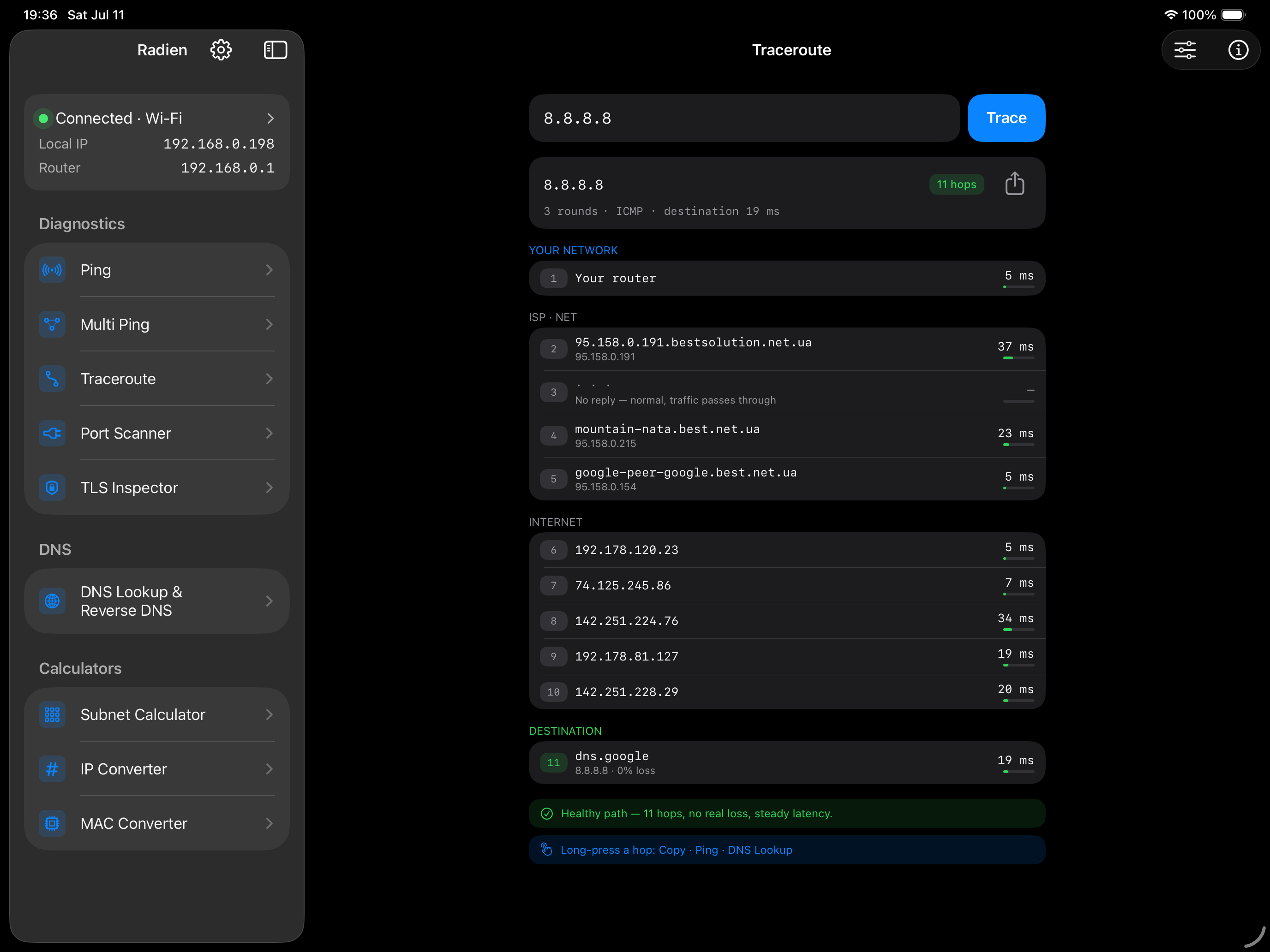Click the green connection status dot
Image resolution: width=1270 pixels, height=952 pixels.
43,118
